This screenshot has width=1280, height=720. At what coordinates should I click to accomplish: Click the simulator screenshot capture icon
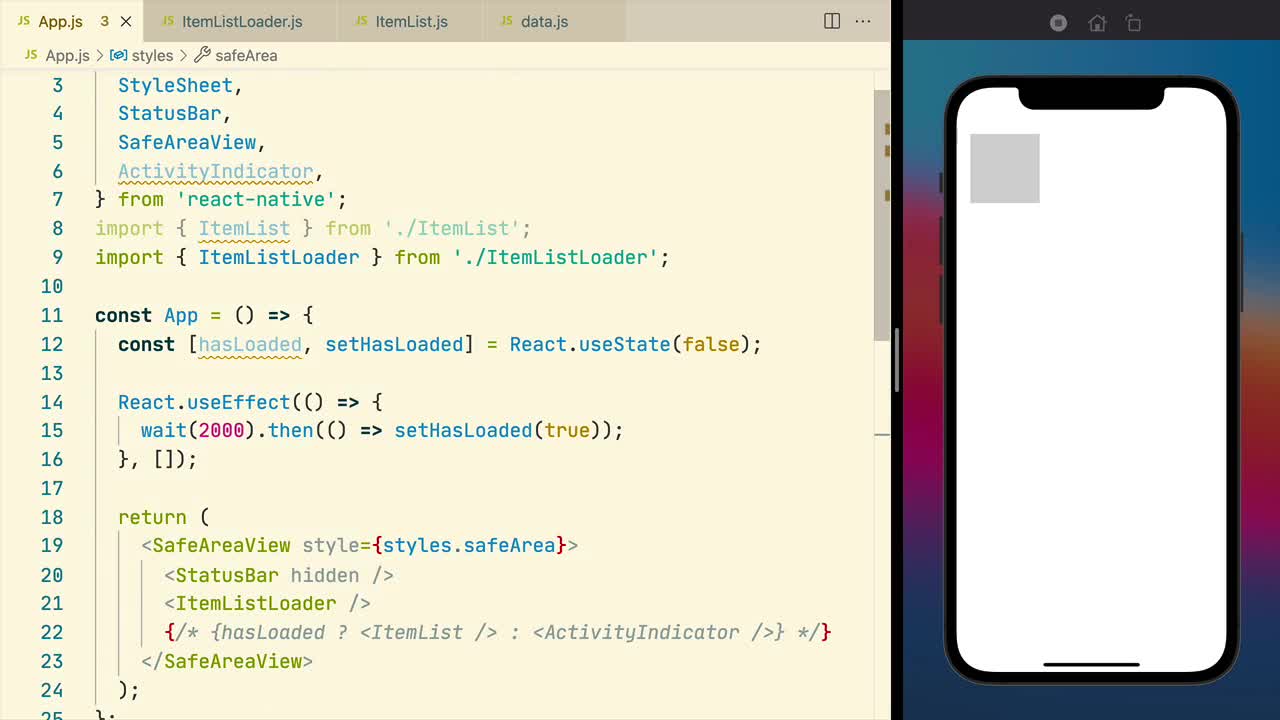tap(1058, 23)
